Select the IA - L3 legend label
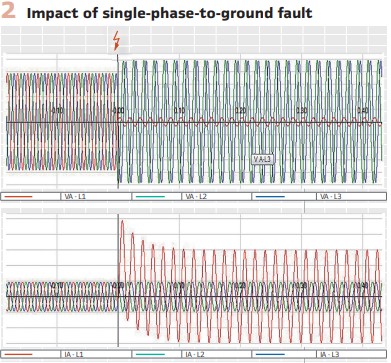The image size is (391, 363). click(x=330, y=355)
